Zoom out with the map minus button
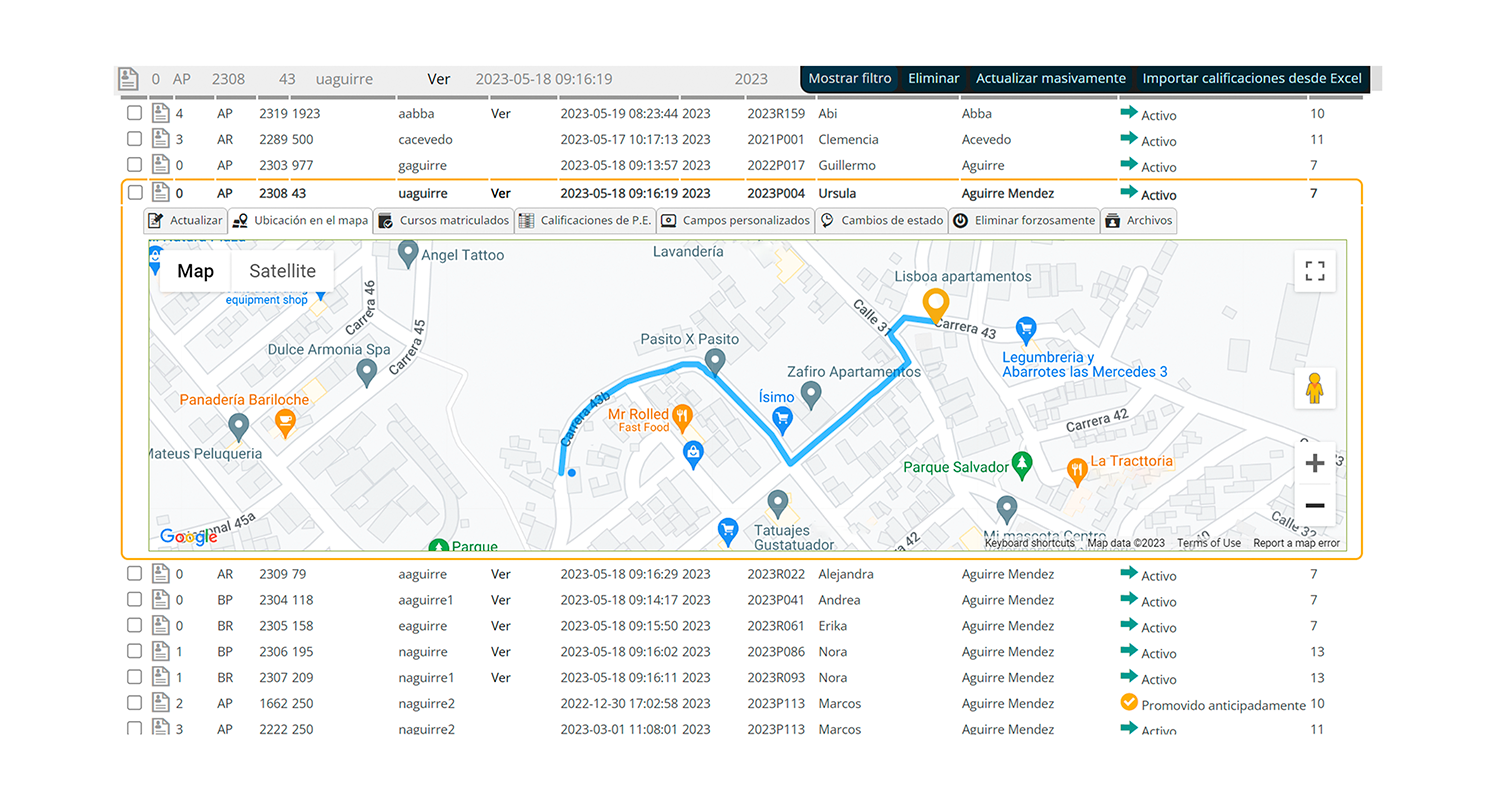 coord(1315,506)
